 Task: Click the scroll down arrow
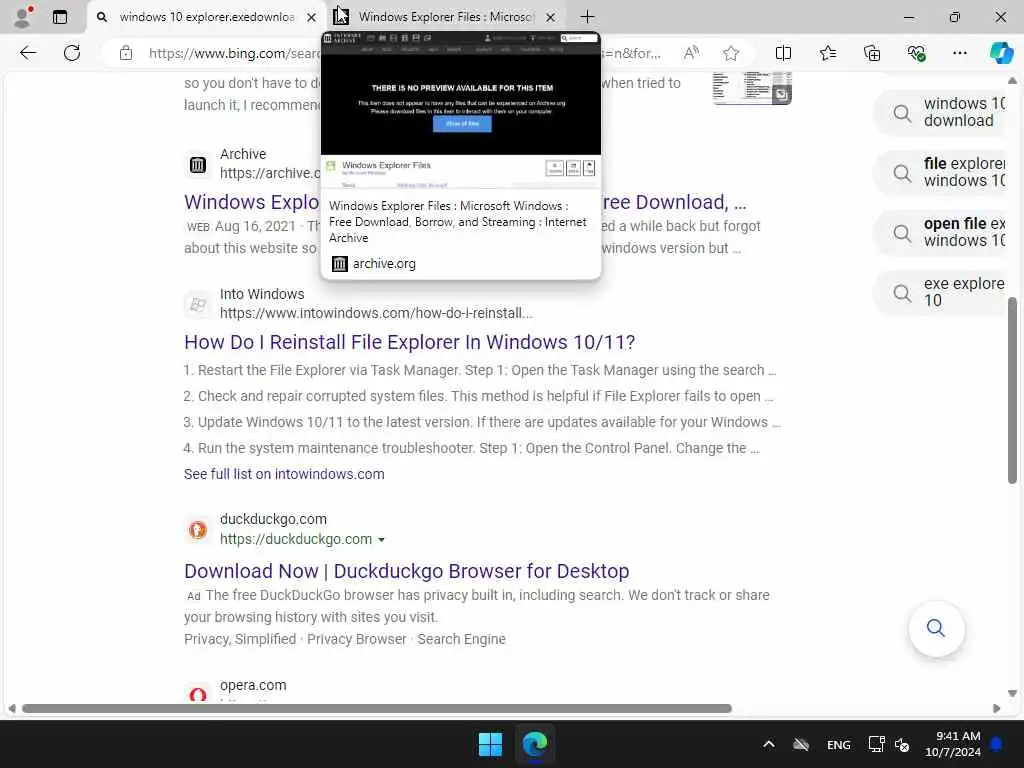1012,694
